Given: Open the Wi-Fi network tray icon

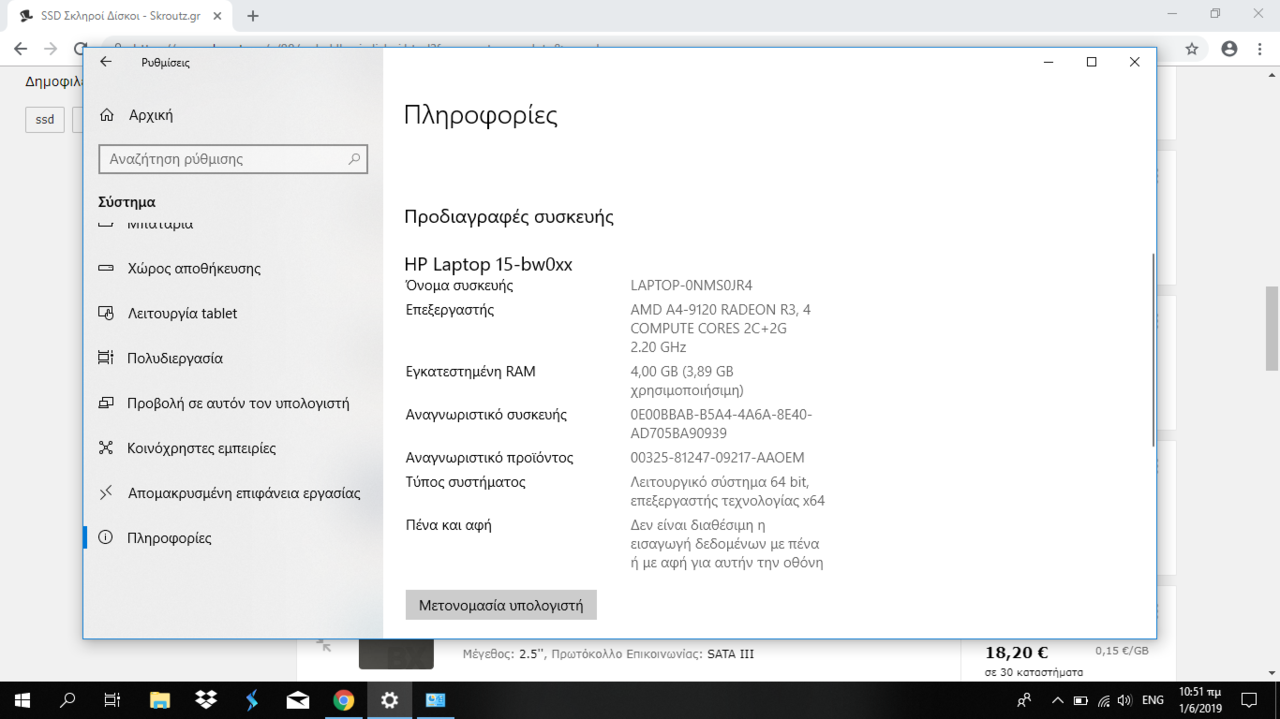Looking at the screenshot, I should (1103, 700).
